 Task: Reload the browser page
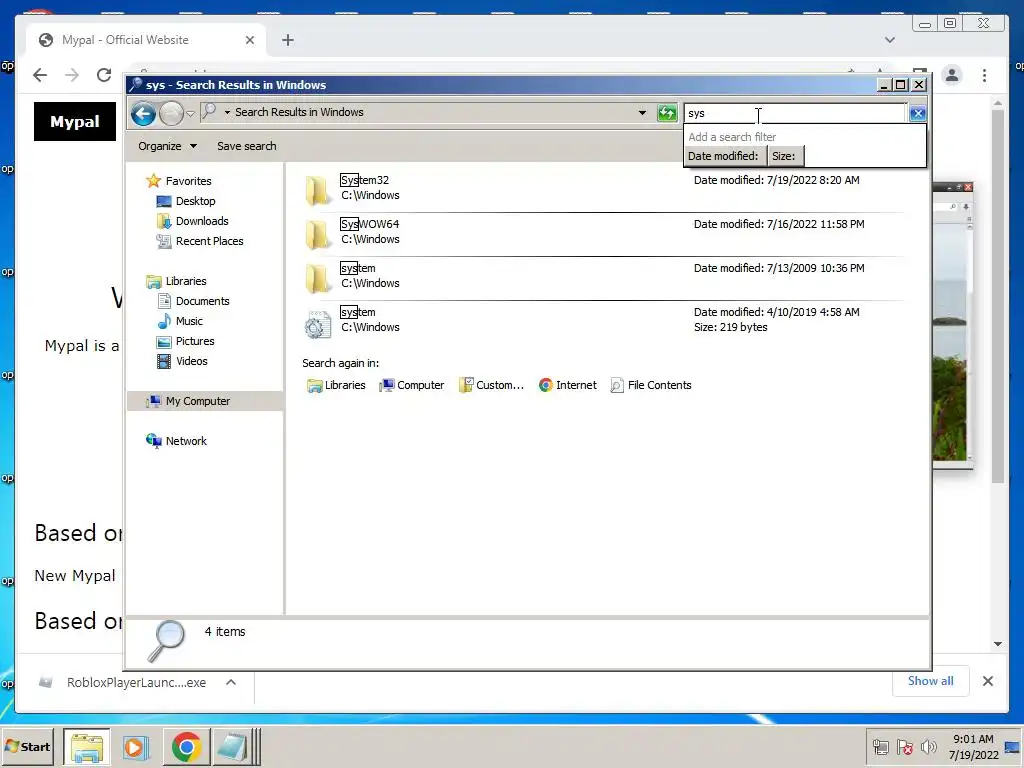coord(104,75)
